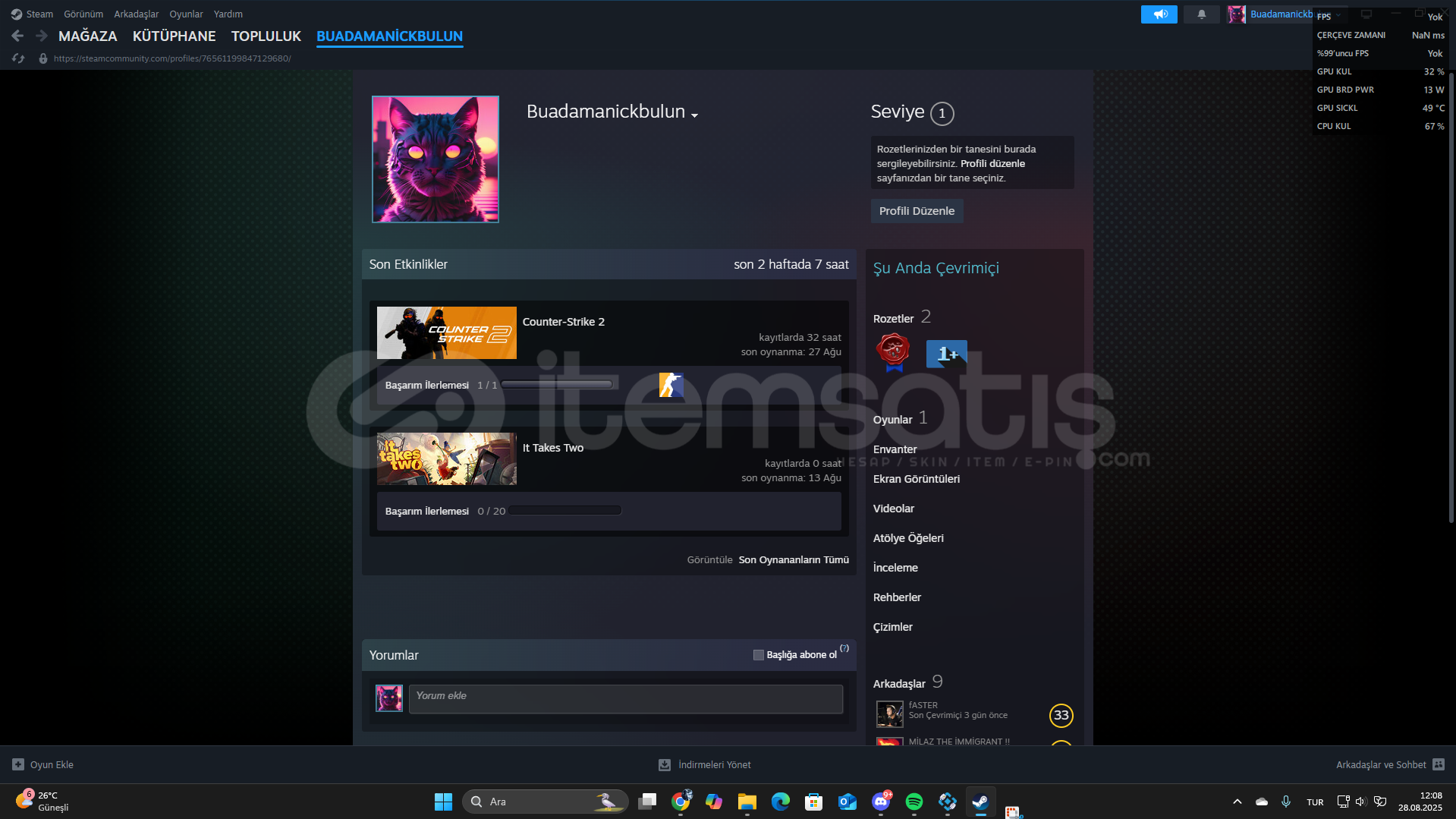
Task: Click the Seviye level 1 circle
Action: pyautogui.click(x=942, y=113)
